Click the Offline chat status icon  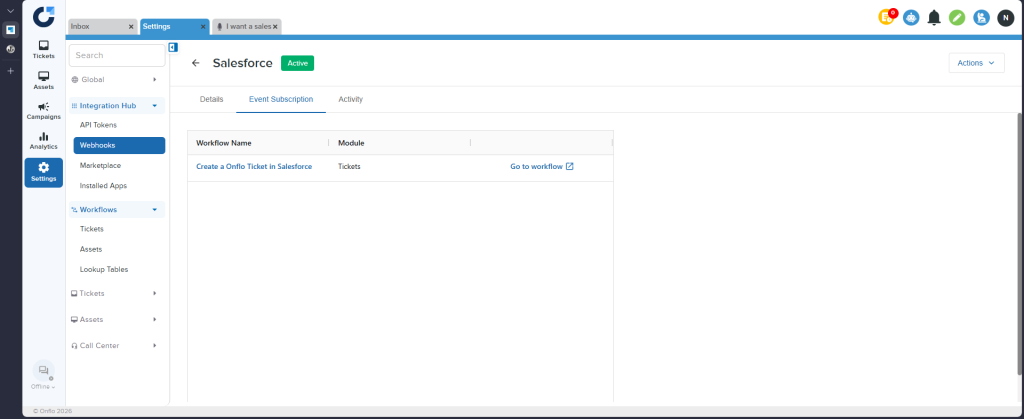tap(44, 370)
